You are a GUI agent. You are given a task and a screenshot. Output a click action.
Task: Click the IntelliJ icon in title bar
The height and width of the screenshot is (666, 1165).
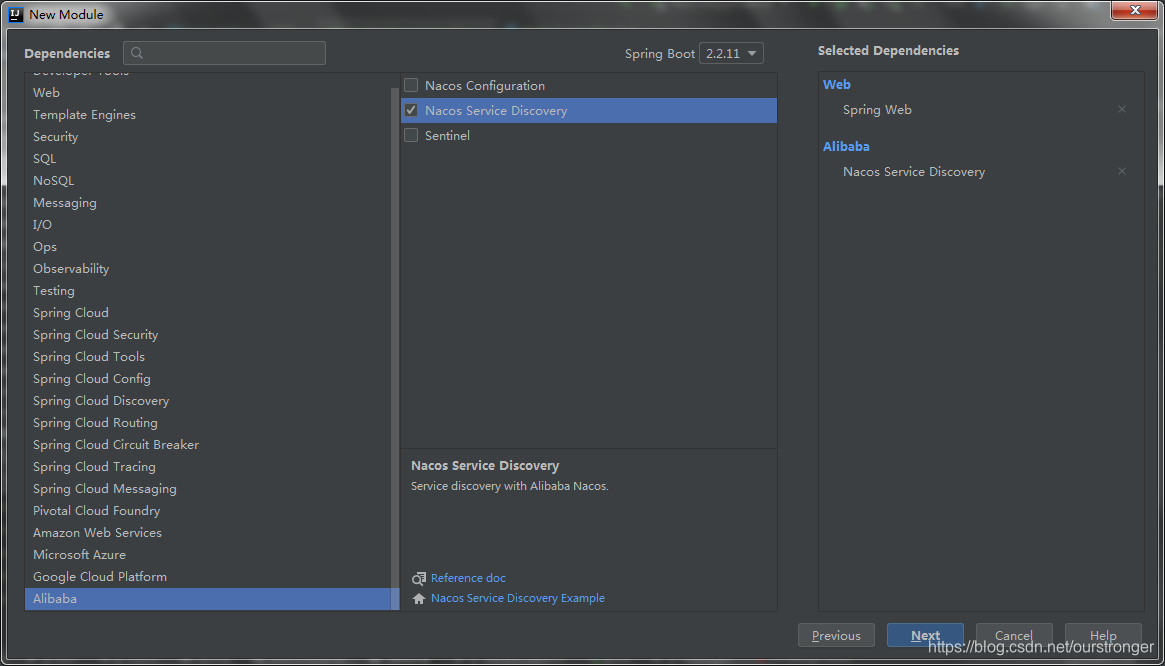click(17, 13)
